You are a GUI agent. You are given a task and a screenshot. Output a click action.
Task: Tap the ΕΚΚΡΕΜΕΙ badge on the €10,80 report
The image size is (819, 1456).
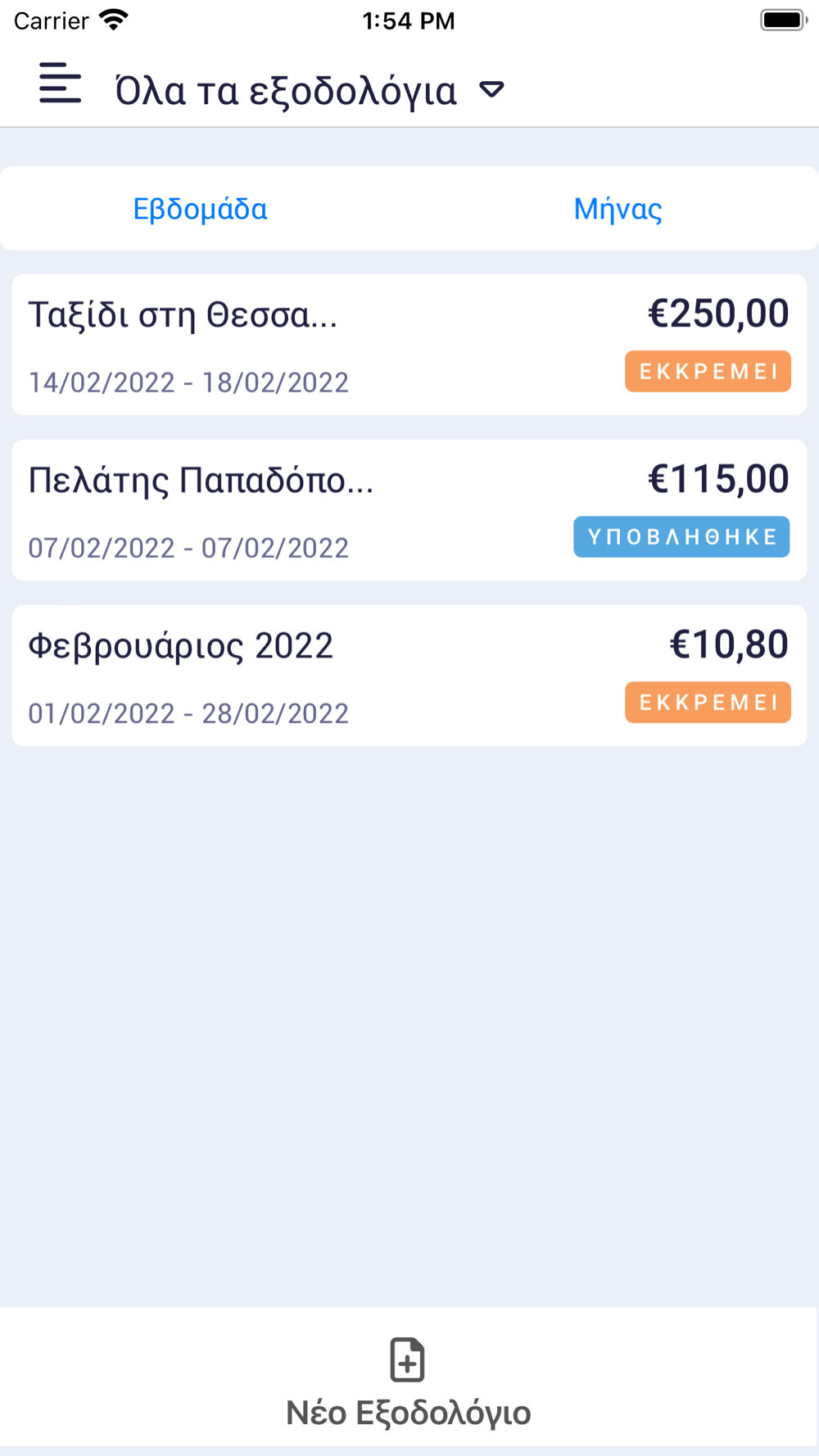coord(708,703)
